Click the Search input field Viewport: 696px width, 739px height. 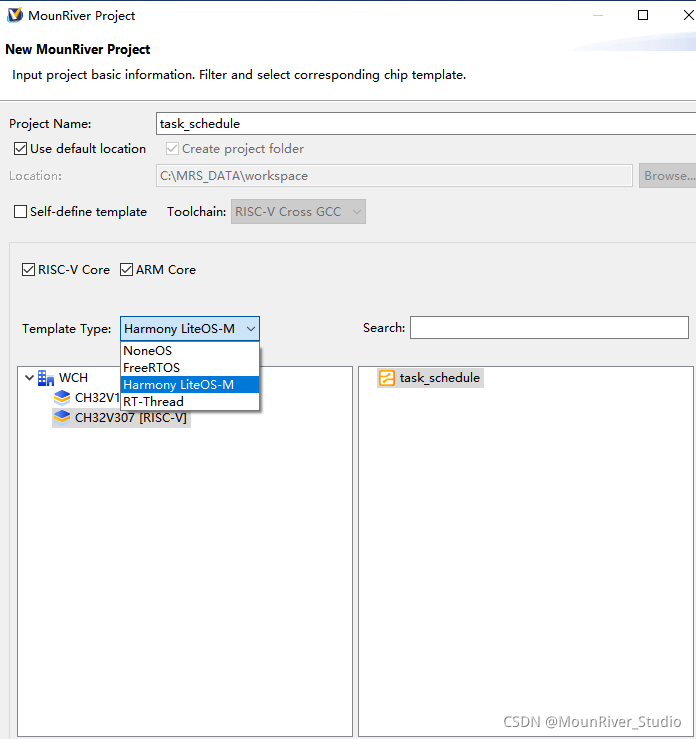549,328
